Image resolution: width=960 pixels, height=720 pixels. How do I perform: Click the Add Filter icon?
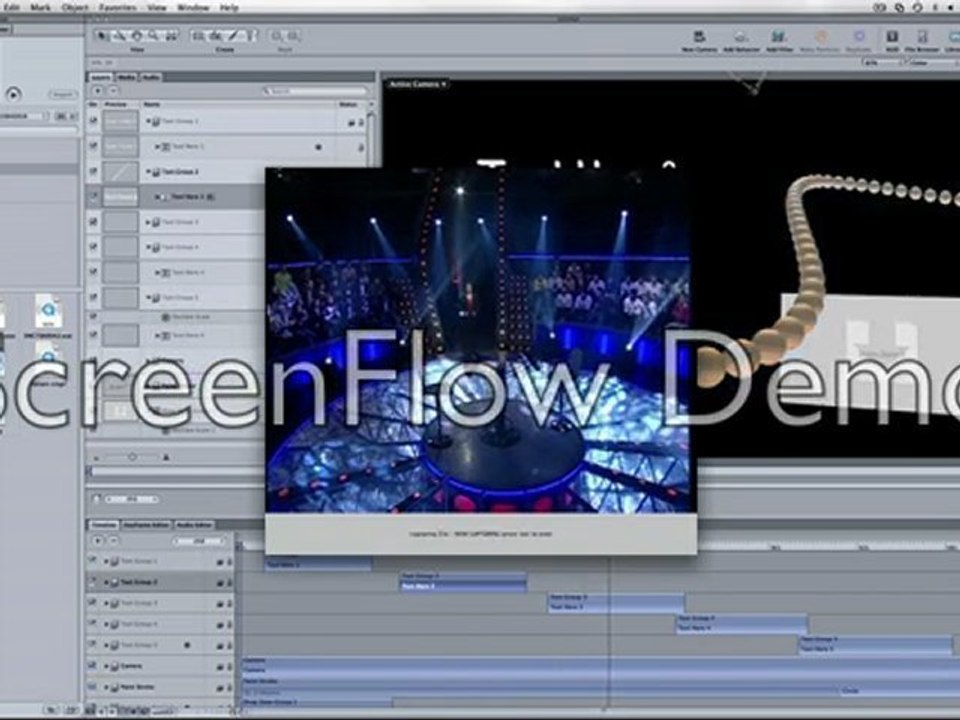click(779, 37)
